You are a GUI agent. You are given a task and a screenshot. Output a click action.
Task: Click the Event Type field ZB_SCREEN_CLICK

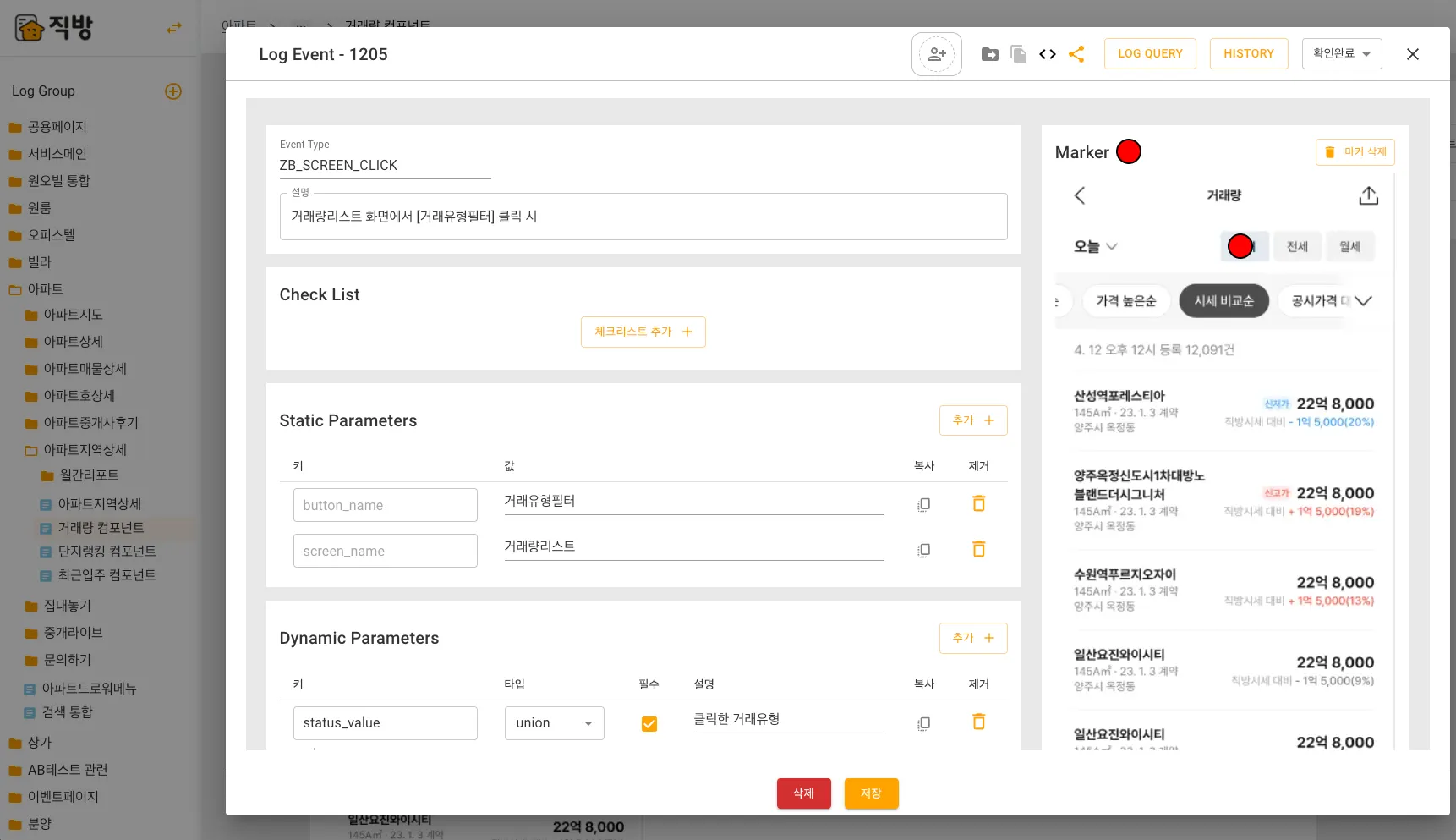tap(386, 166)
